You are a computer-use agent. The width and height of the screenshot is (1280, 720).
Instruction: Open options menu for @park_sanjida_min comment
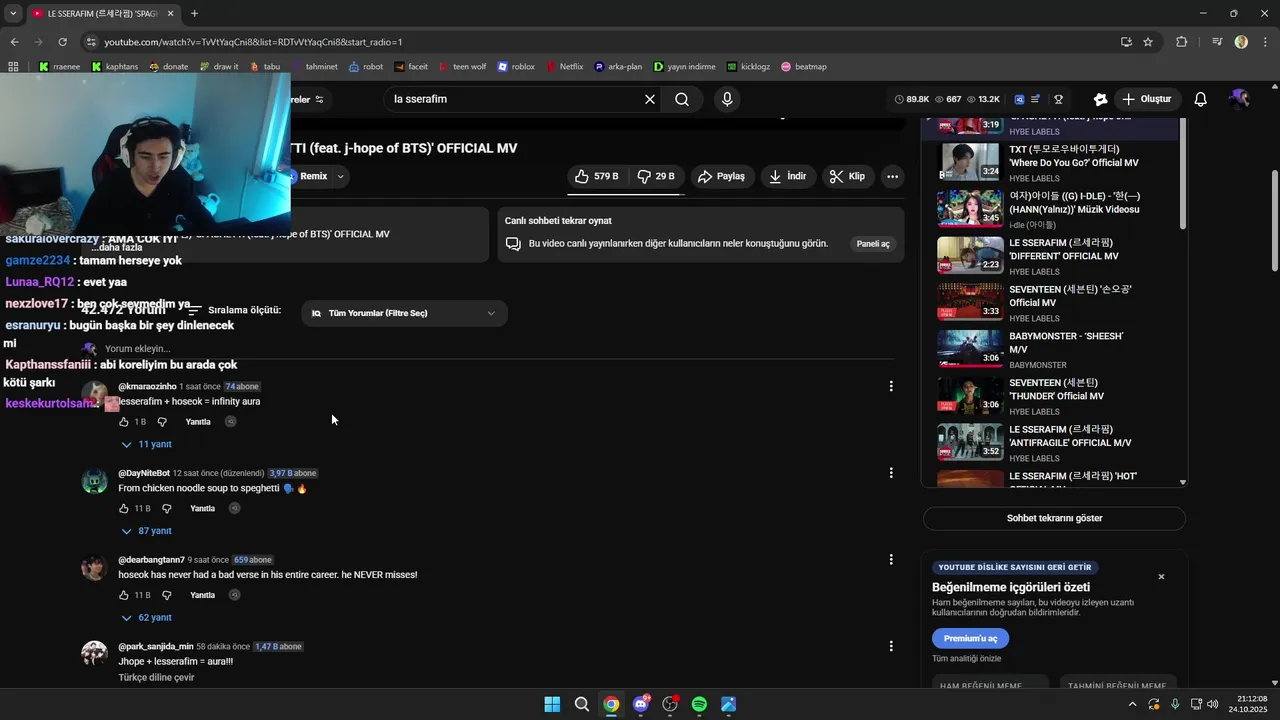pos(891,647)
